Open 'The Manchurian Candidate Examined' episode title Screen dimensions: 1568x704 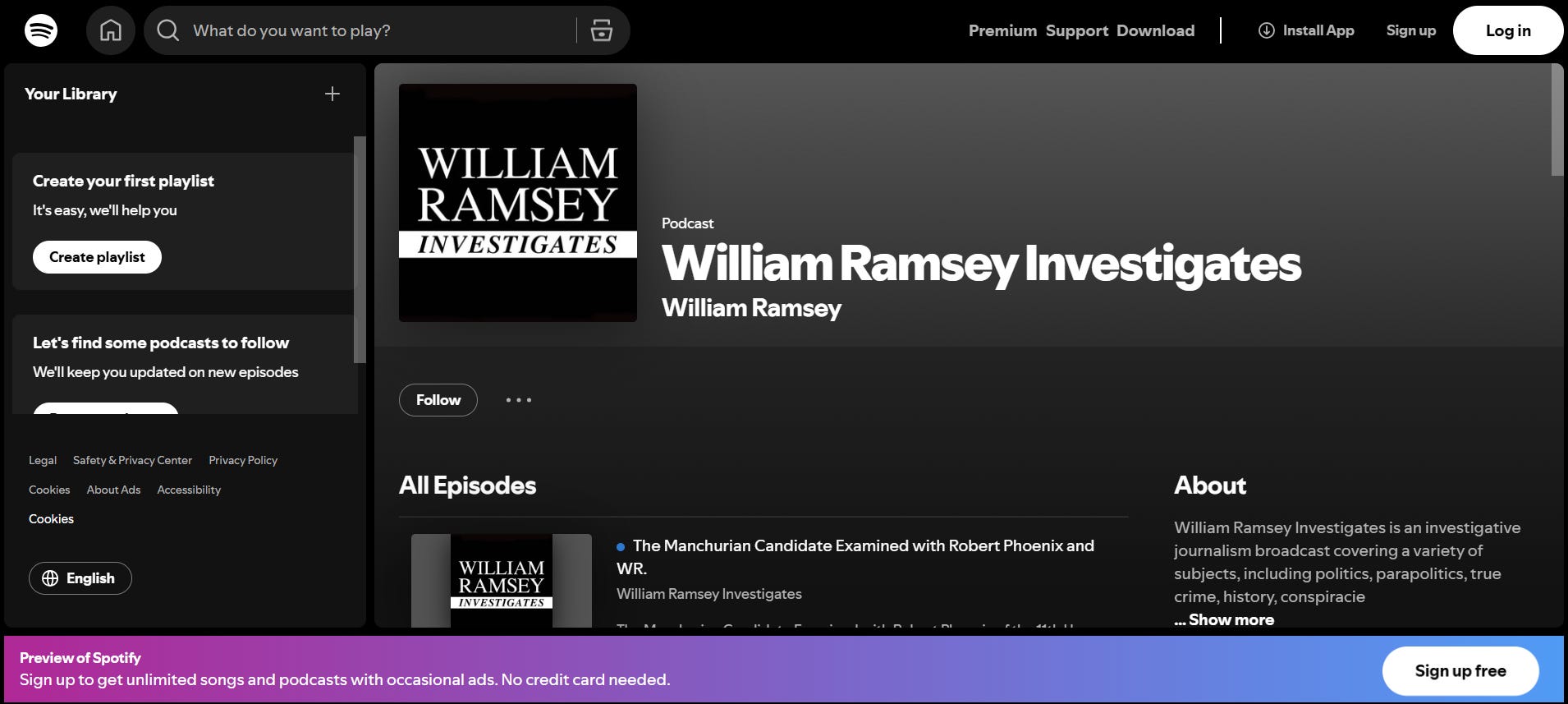pos(855,557)
